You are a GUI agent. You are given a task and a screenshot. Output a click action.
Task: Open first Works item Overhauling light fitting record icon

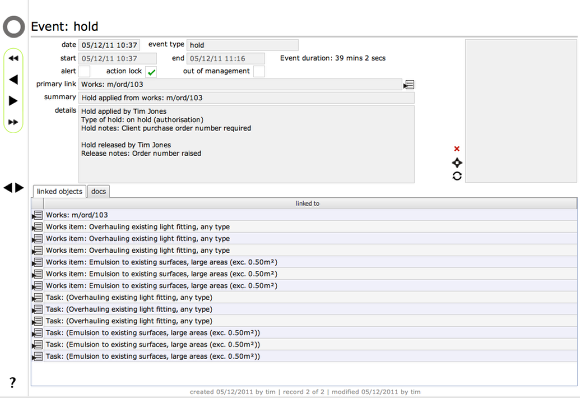click(x=37, y=227)
